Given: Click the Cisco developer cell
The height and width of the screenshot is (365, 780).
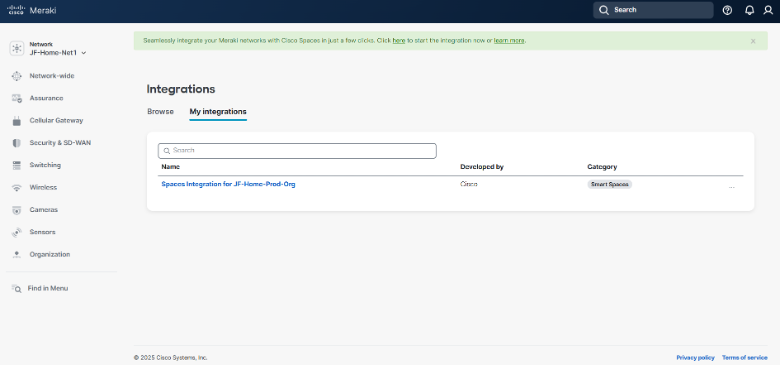Looking at the screenshot, I should 469,184.
